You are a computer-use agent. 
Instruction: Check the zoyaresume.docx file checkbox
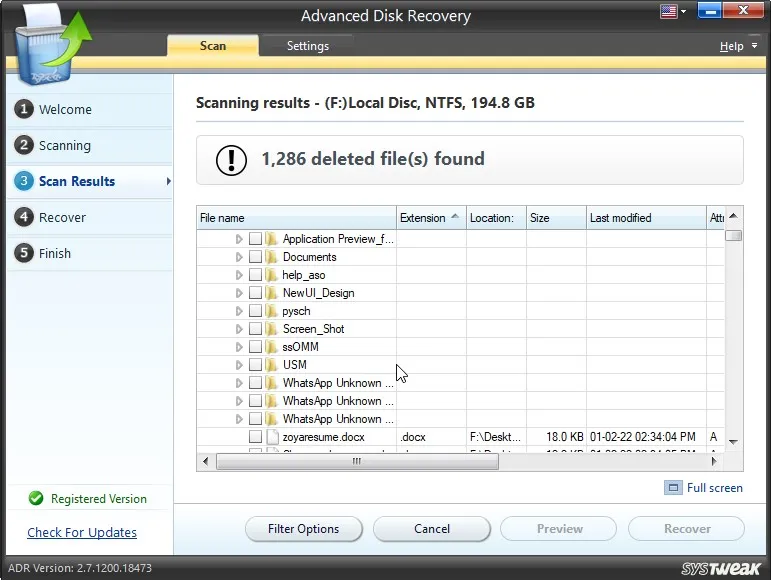pyautogui.click(x=255, y=436)
